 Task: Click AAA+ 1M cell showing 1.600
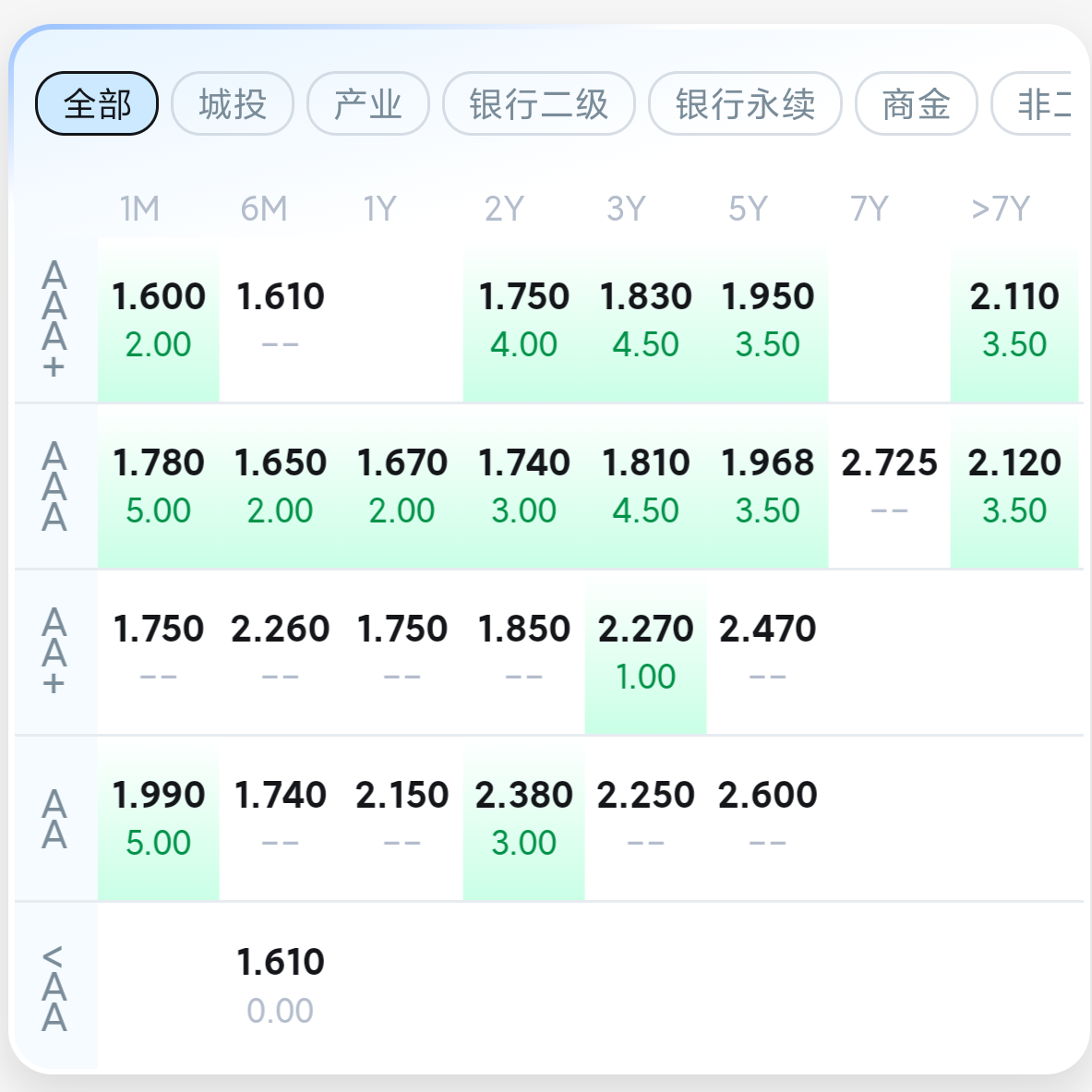[x=158, y=319]
